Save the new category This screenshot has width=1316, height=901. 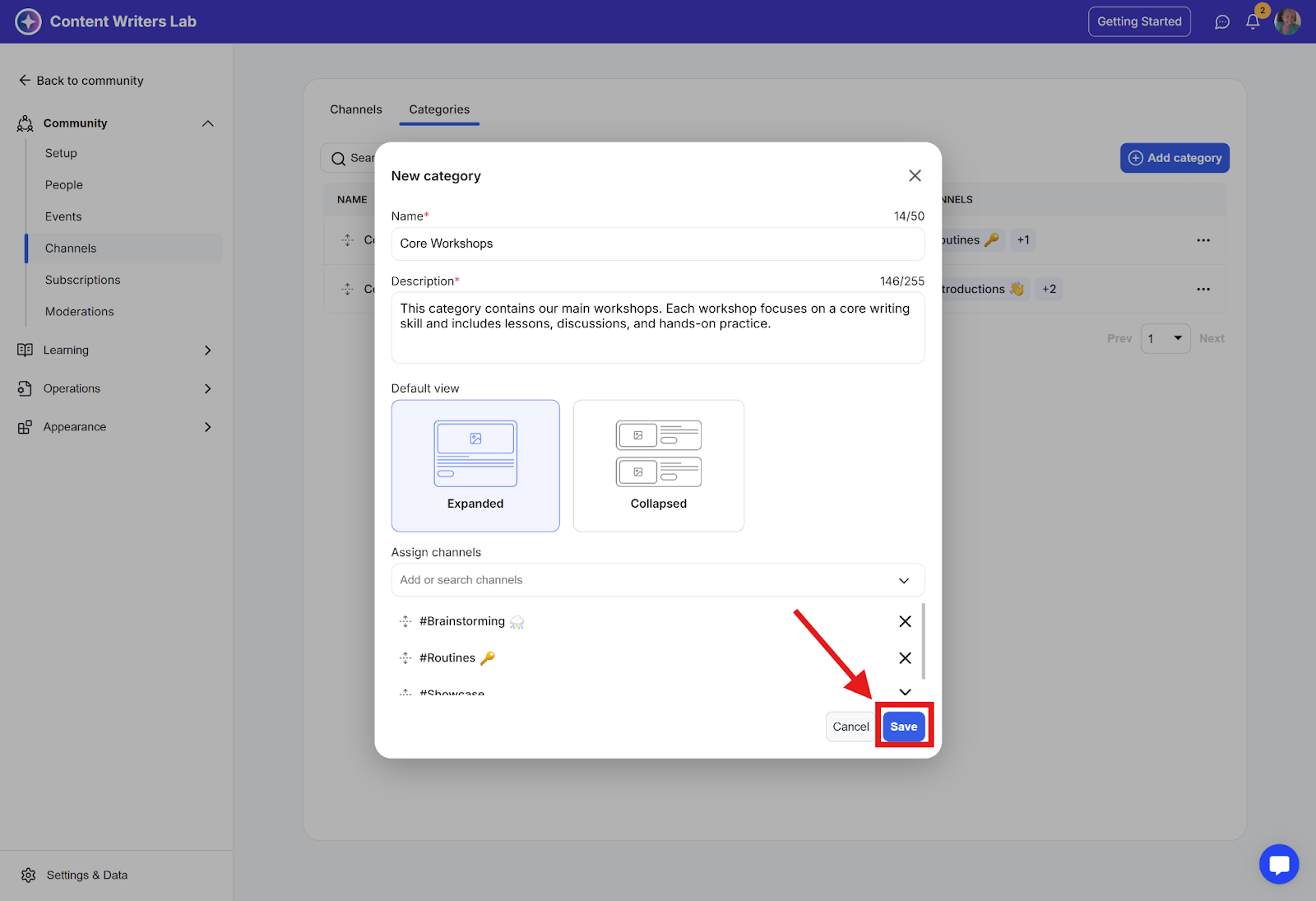pos(904,727)
